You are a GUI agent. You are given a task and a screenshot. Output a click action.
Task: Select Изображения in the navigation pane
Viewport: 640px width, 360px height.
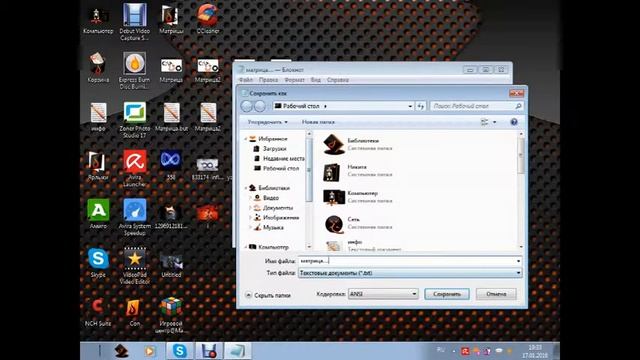pyautogui.click(x=276, y=218)
